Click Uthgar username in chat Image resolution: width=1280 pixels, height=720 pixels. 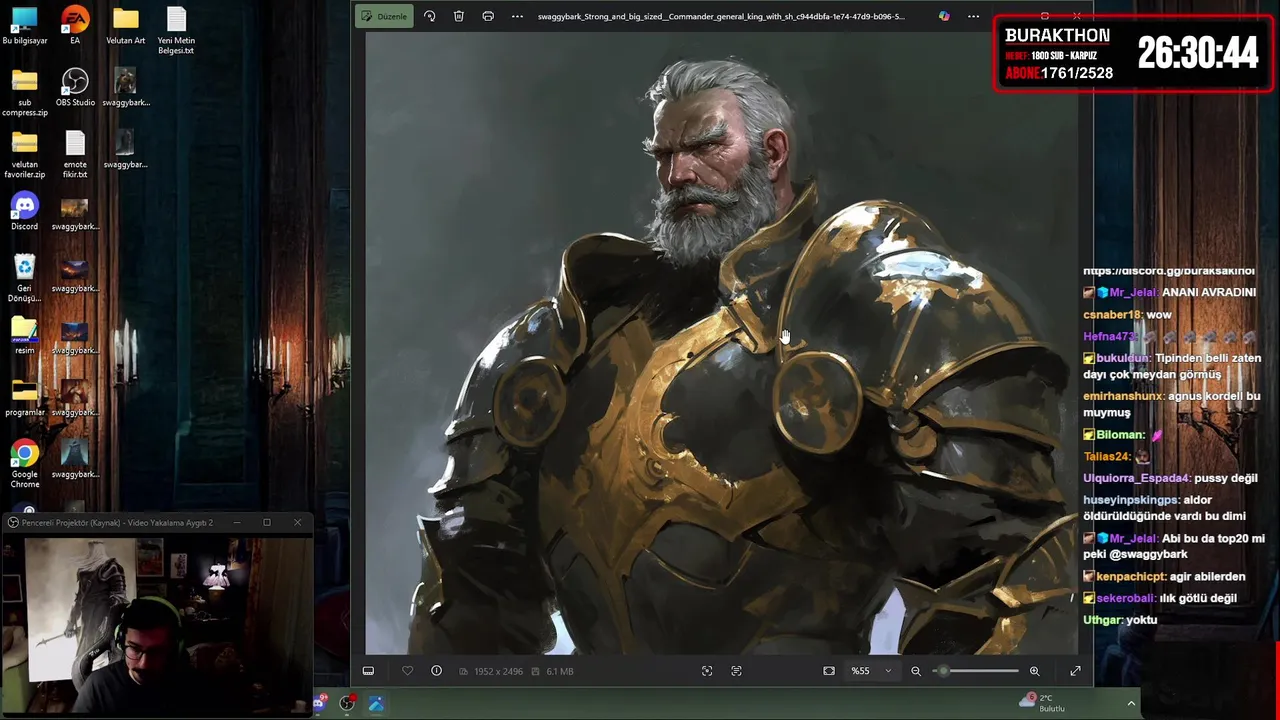tap(1103, 620)
